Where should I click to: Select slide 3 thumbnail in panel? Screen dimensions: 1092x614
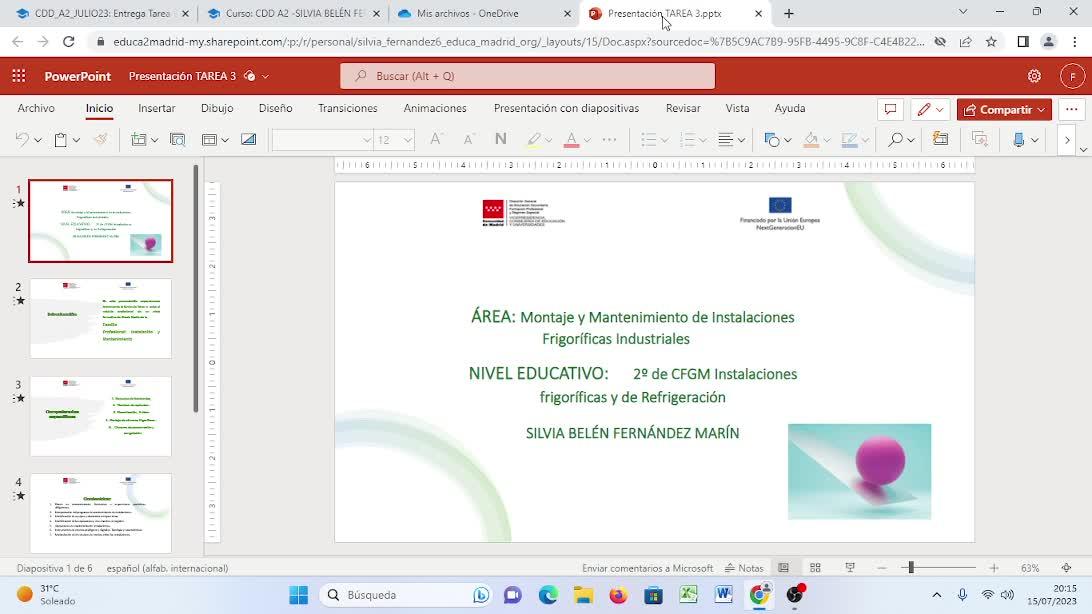(x=100, y=416)
